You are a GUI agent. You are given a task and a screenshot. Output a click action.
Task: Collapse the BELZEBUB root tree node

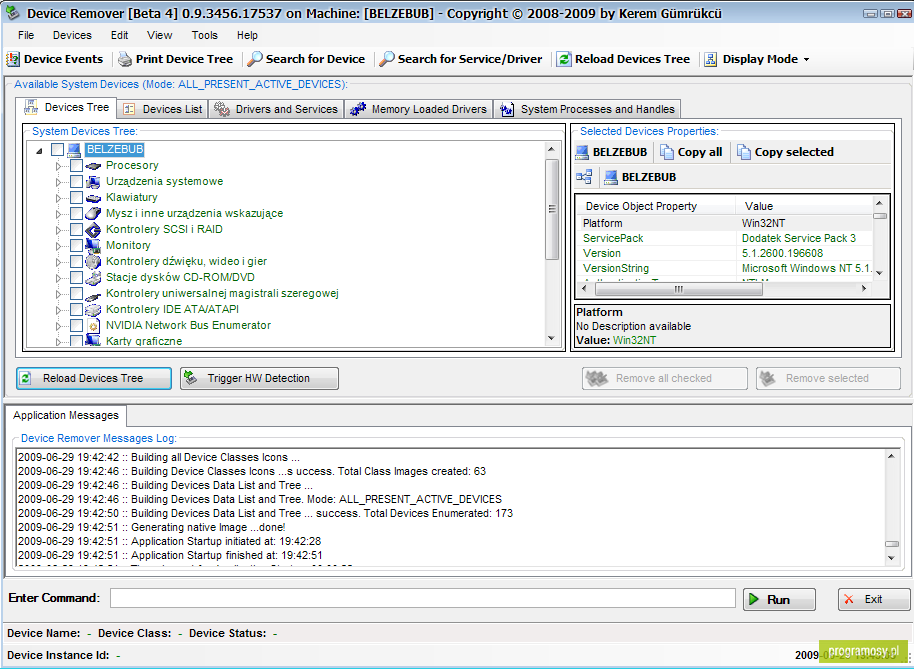[39, 150]
